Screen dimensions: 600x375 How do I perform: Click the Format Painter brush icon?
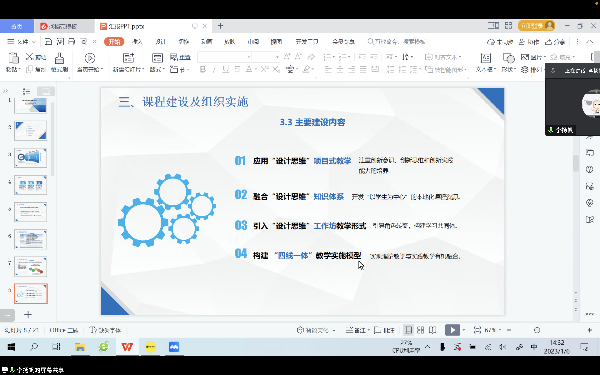pyautogui.click(x=59, y=58)
